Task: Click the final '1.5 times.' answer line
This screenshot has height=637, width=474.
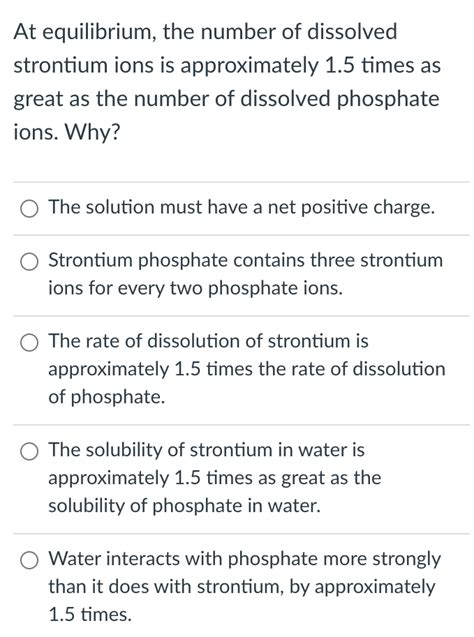Action: [x=90, y=614]
